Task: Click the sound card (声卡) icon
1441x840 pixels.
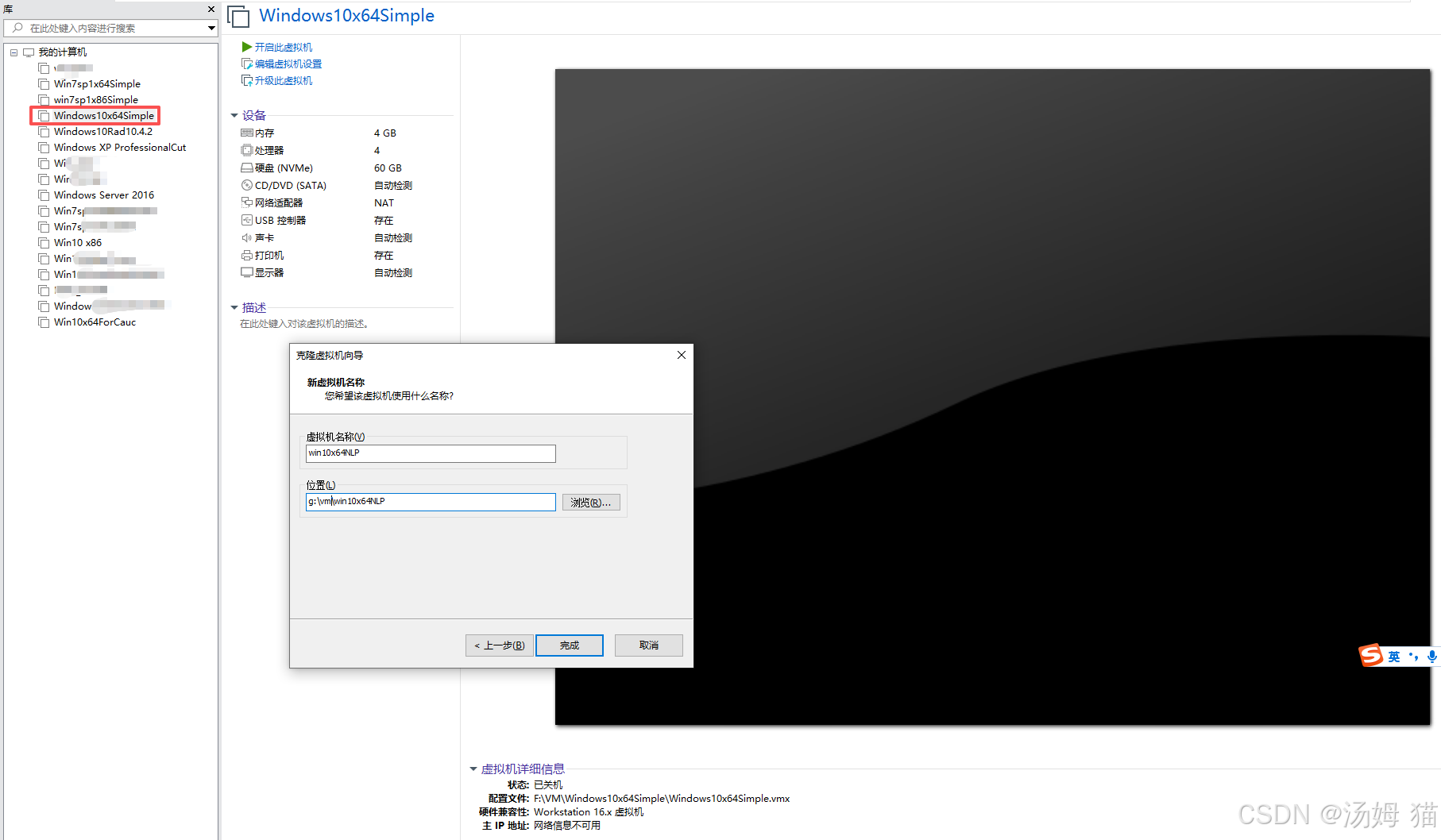Action: point(247,237)
